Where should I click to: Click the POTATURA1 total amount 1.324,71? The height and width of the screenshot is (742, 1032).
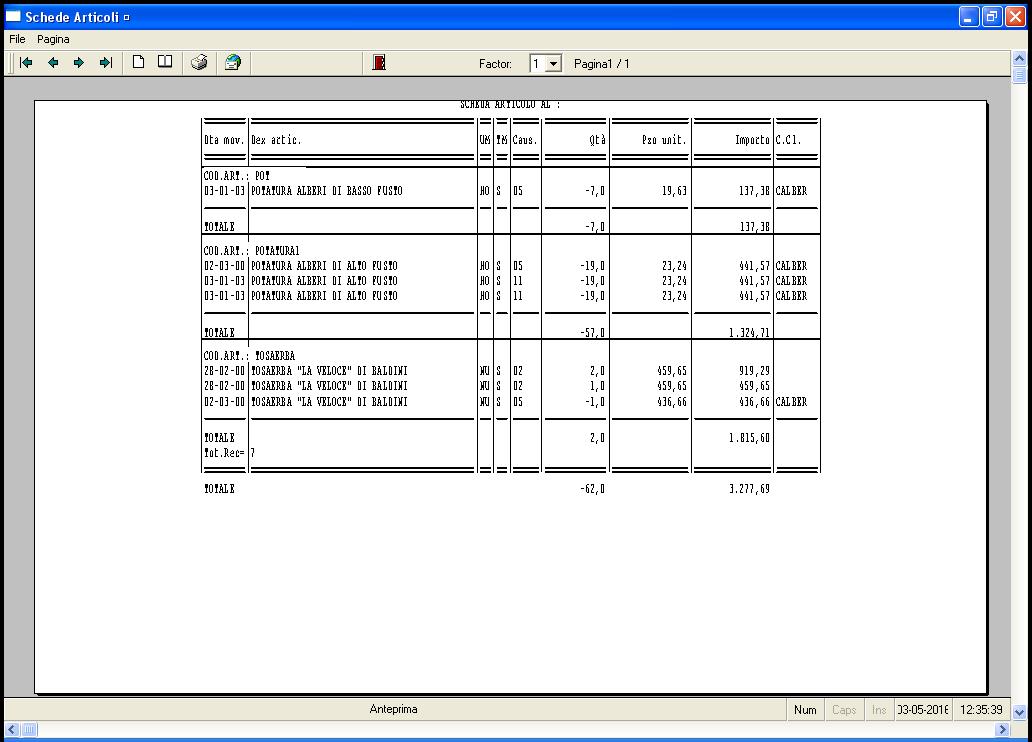749,333
